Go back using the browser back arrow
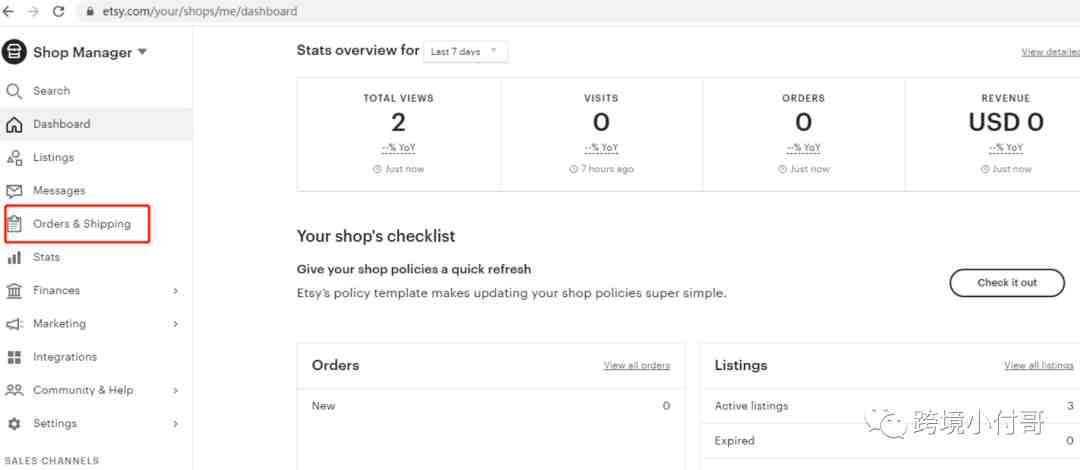Image resolution: width=1080 pixels, height=470 pixels. (8, 11)
